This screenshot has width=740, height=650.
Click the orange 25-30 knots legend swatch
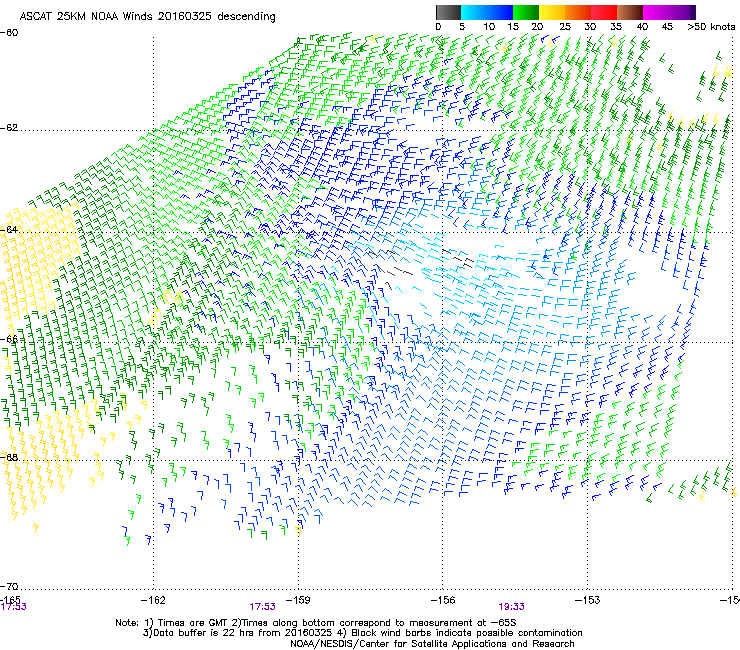[x=578, y=12]
